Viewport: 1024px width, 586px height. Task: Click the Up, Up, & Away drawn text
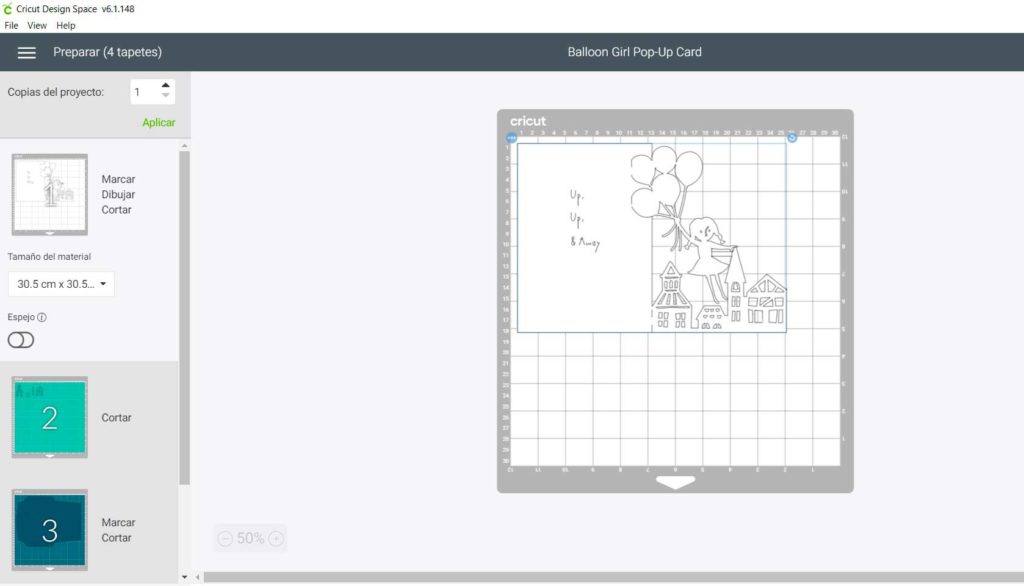[584, 219]
